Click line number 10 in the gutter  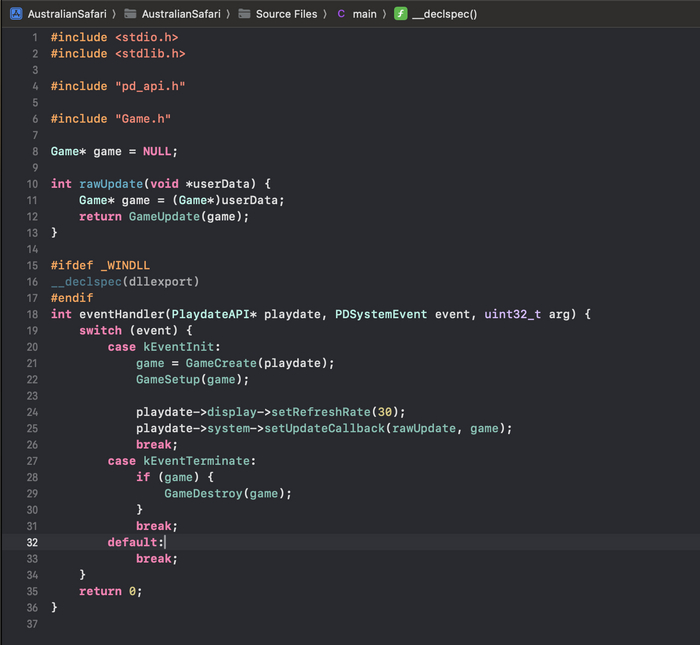click(x=31, y=184)
